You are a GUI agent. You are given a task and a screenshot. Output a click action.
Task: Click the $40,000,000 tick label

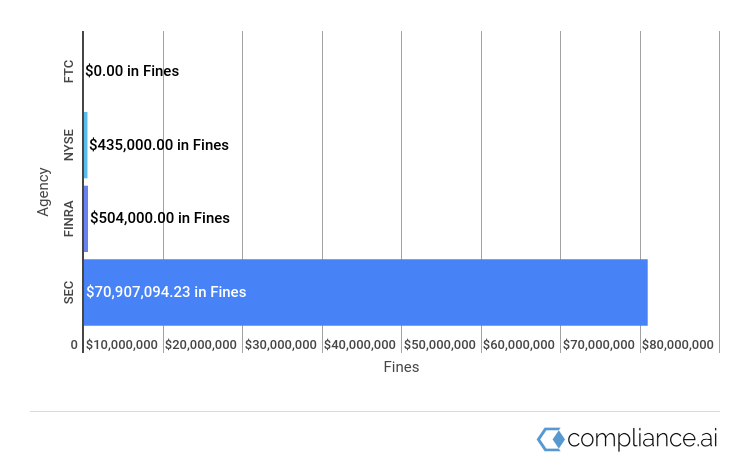360,345
